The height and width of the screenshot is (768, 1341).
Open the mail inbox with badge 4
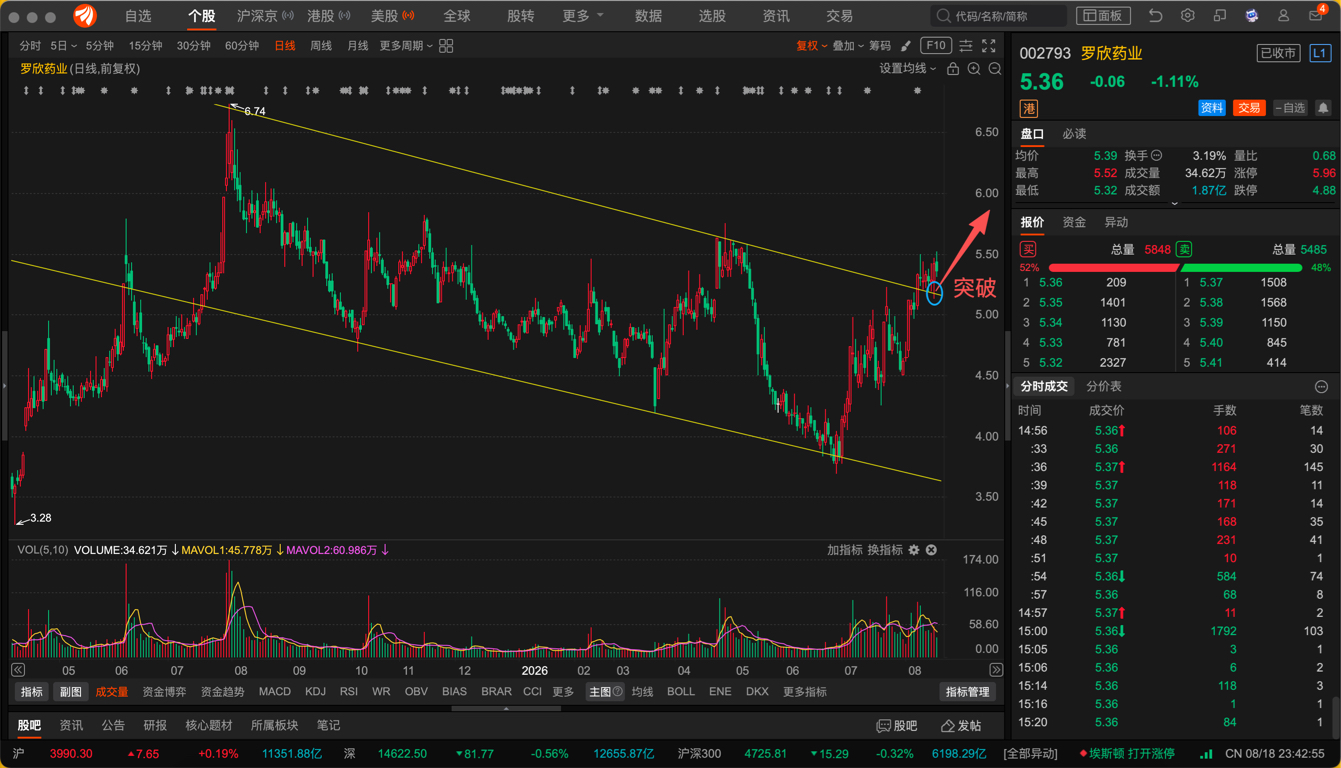pos(1316,16)
